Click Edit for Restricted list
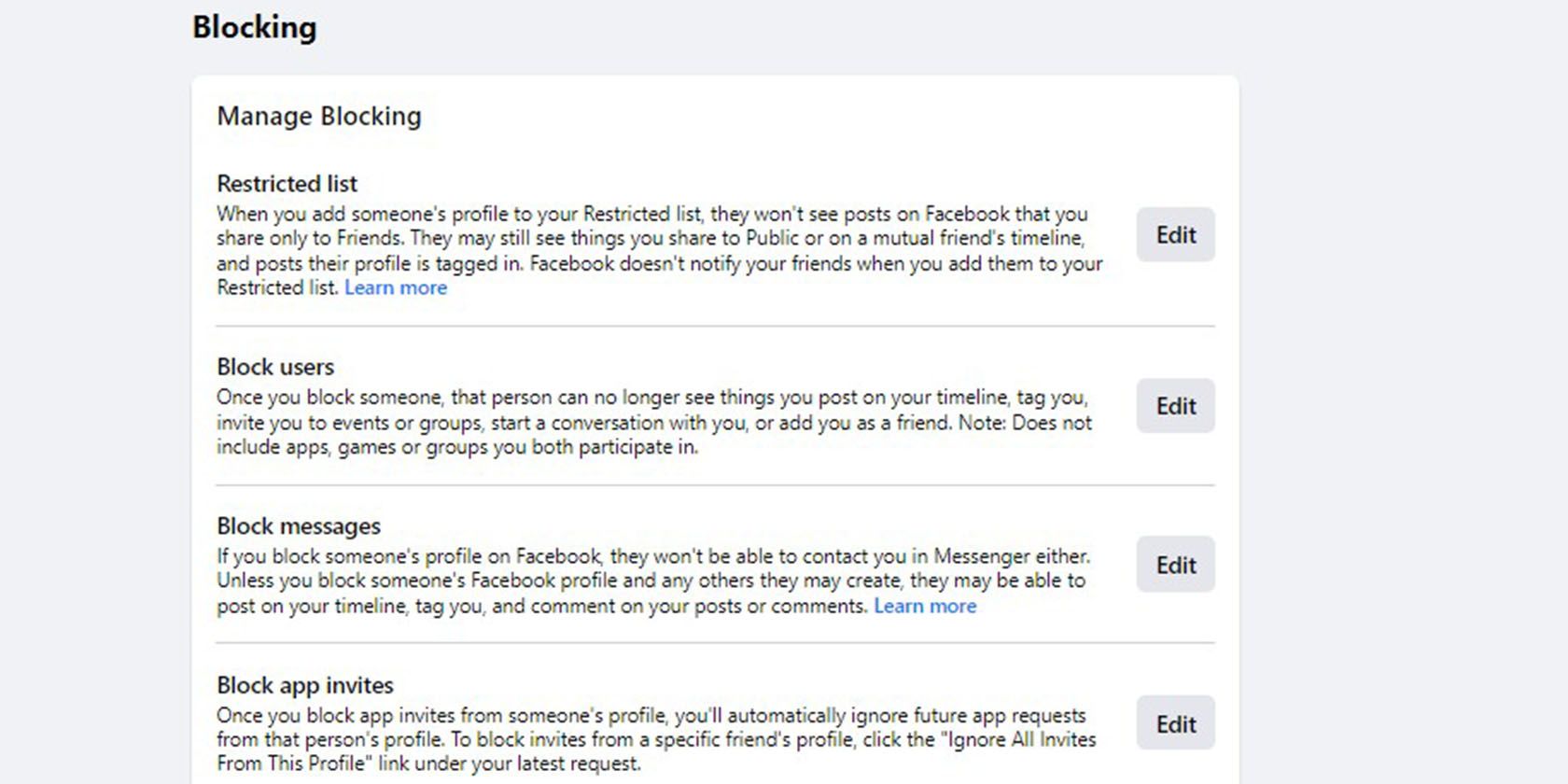The image size is (1568, 784). click(1175, 235)
